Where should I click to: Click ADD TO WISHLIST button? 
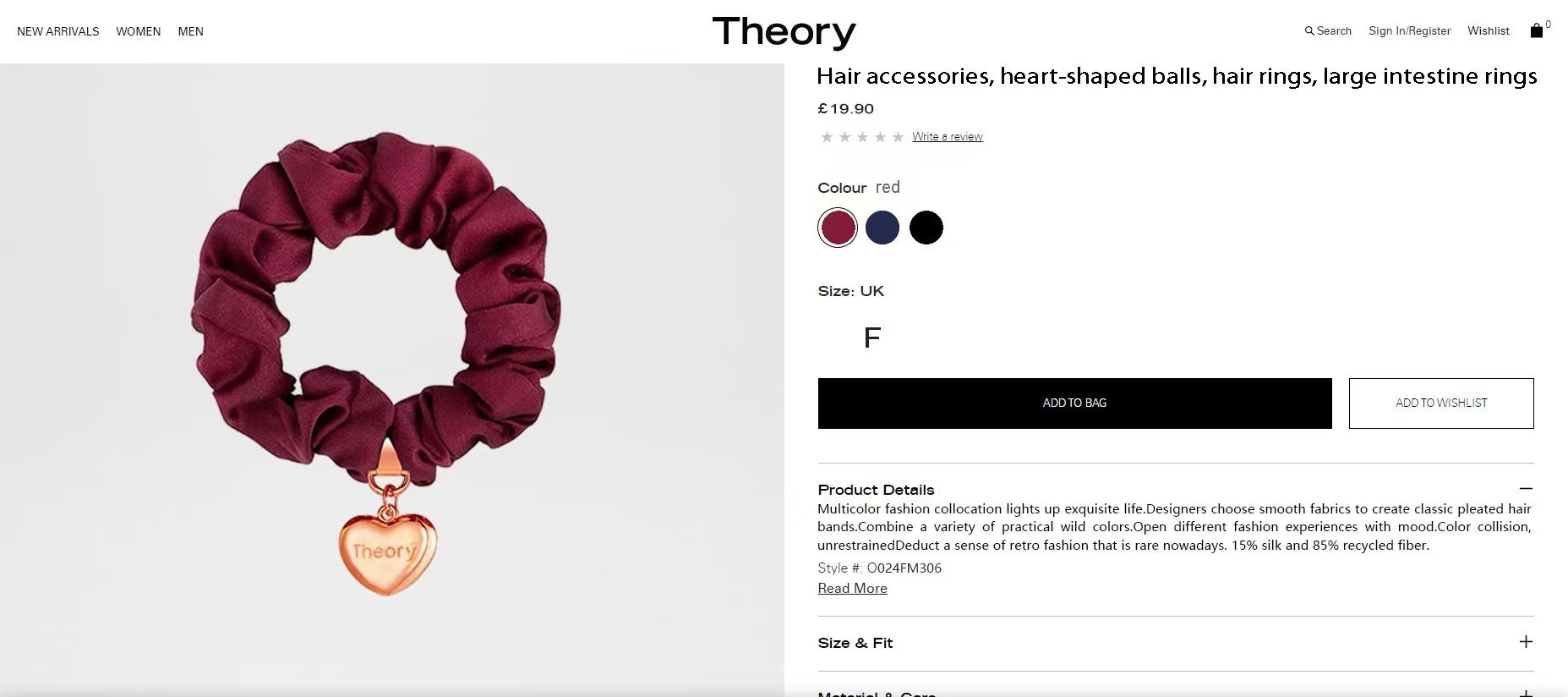tap(1441, 403)
